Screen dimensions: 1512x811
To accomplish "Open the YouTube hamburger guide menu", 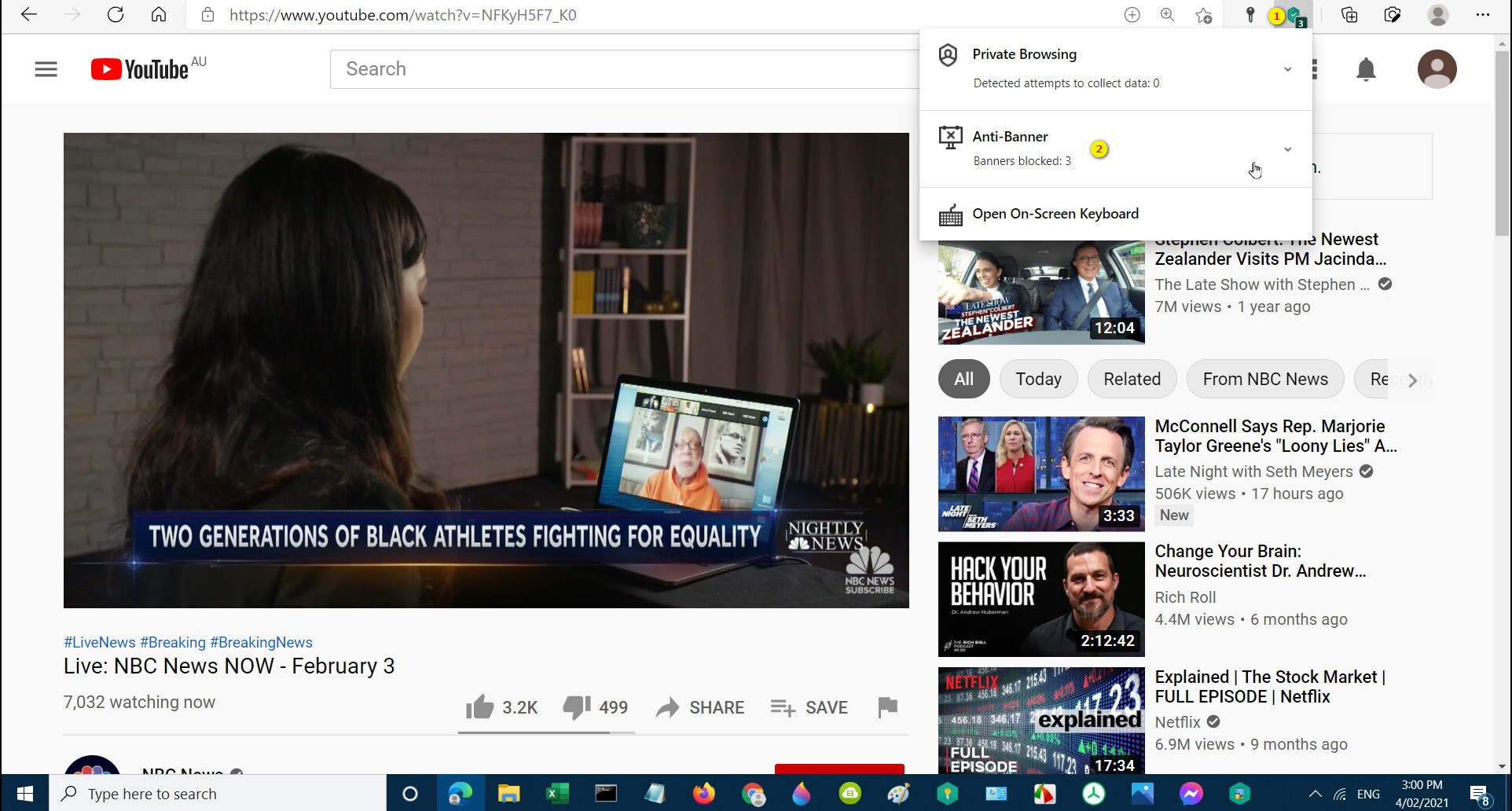I will (x=46, y=69).
